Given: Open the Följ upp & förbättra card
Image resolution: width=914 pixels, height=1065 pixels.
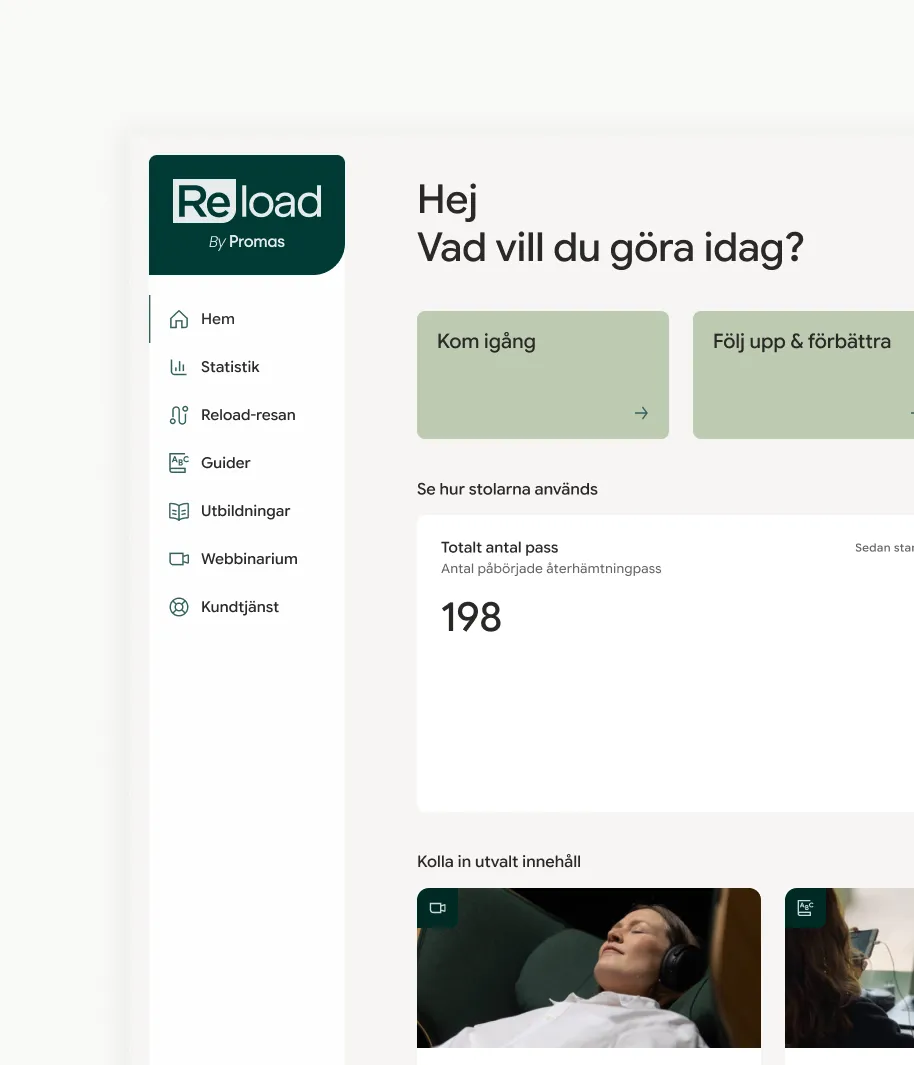Looking at the screenshot, I should coord(803,375).
